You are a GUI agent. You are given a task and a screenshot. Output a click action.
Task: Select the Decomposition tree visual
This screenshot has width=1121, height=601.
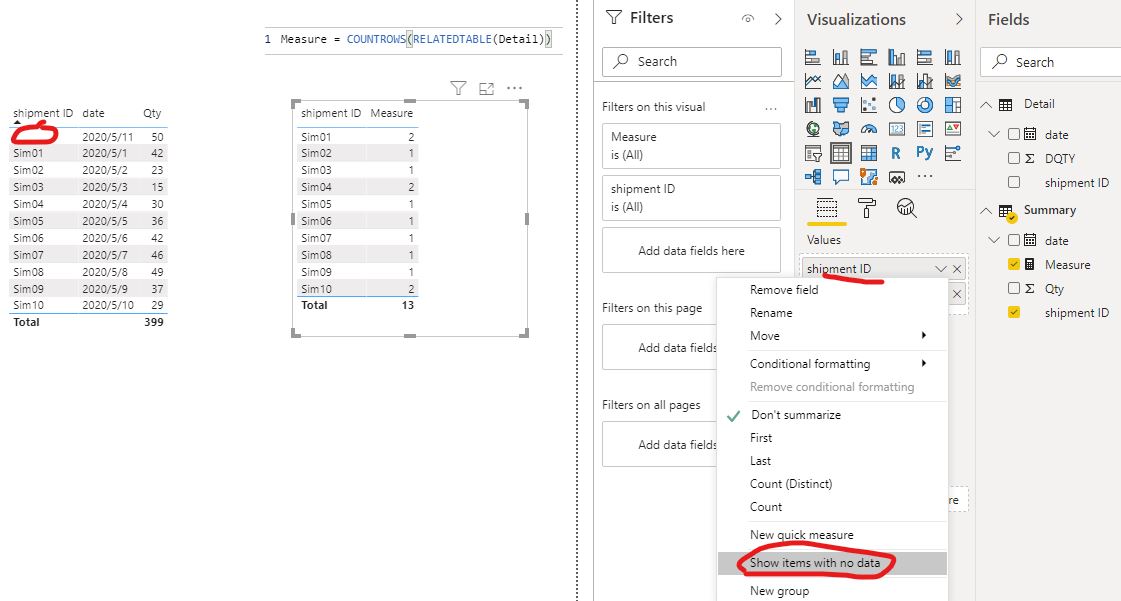813,177
